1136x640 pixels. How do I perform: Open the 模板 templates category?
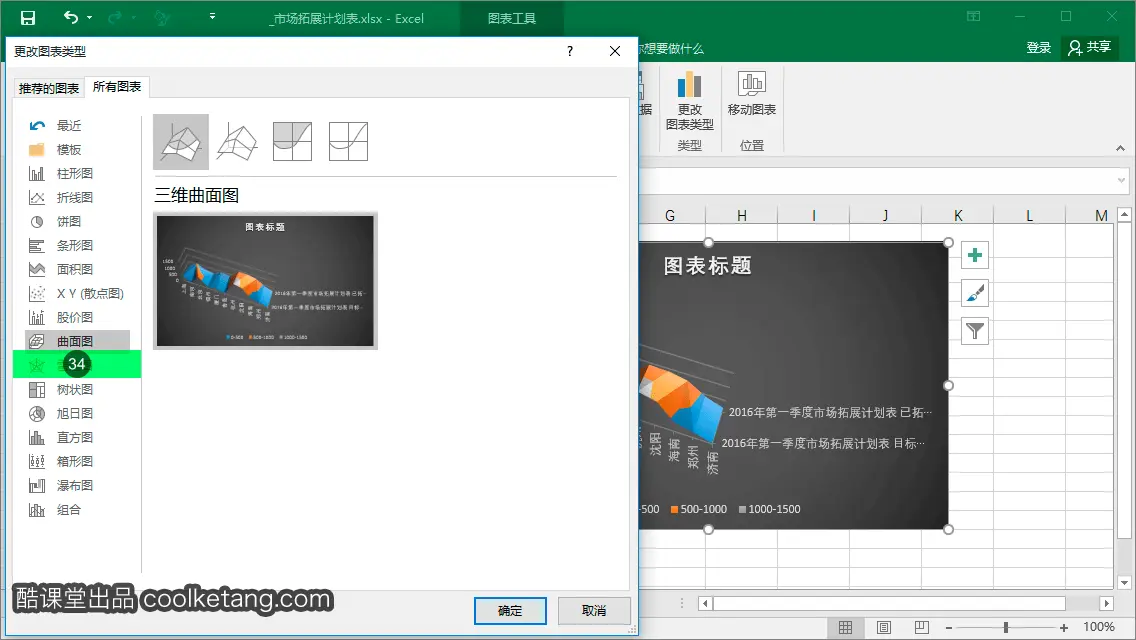coord(69,149)
